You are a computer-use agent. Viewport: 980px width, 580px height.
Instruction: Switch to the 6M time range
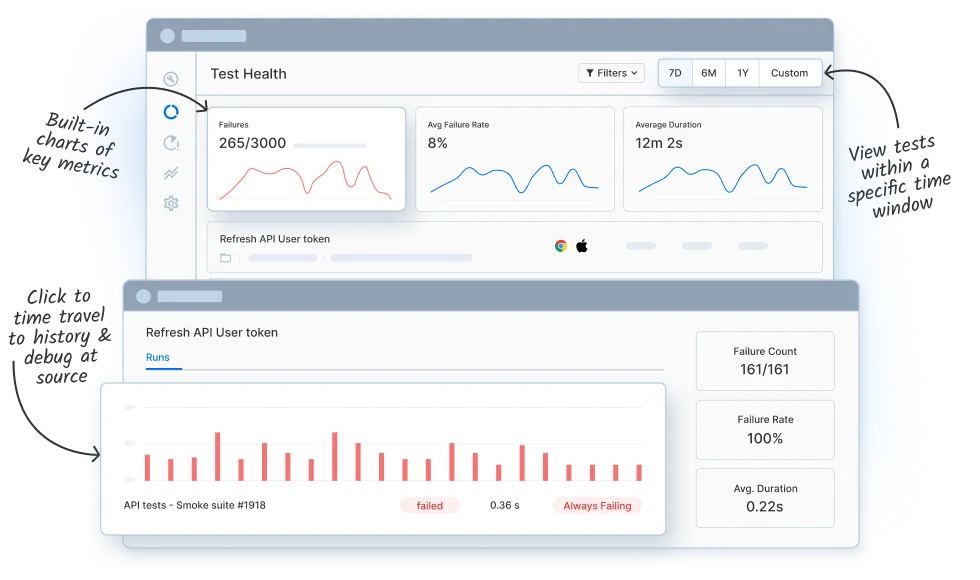[x=708, y=73]
